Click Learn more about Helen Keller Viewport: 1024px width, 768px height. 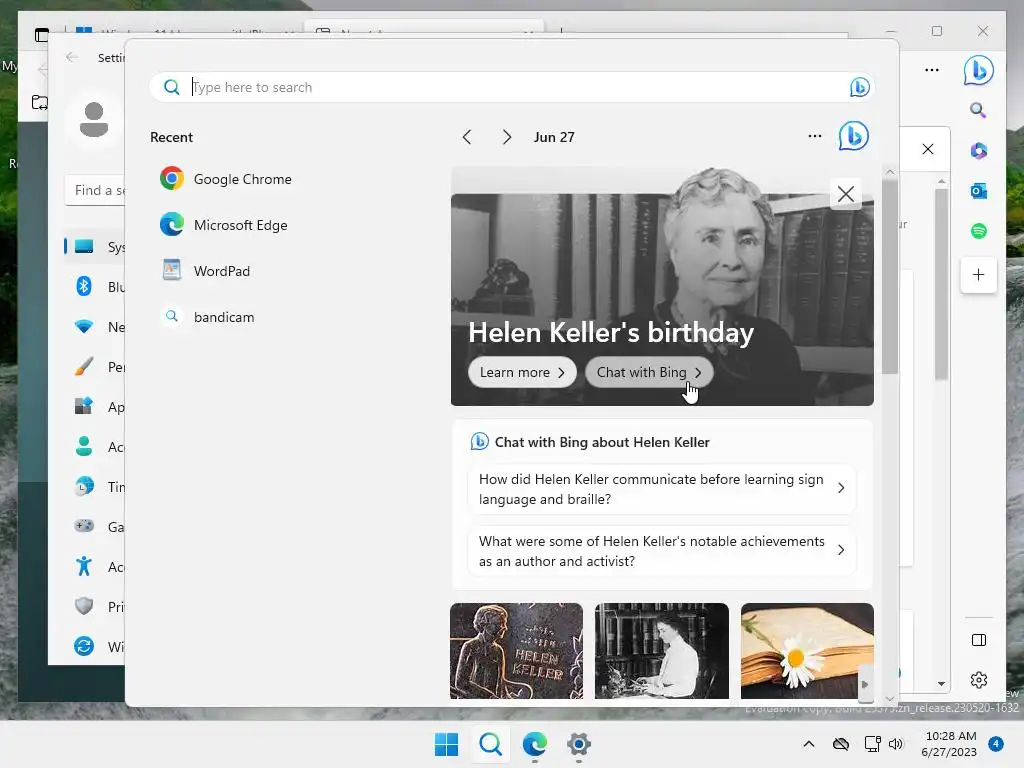pos(522,372)
